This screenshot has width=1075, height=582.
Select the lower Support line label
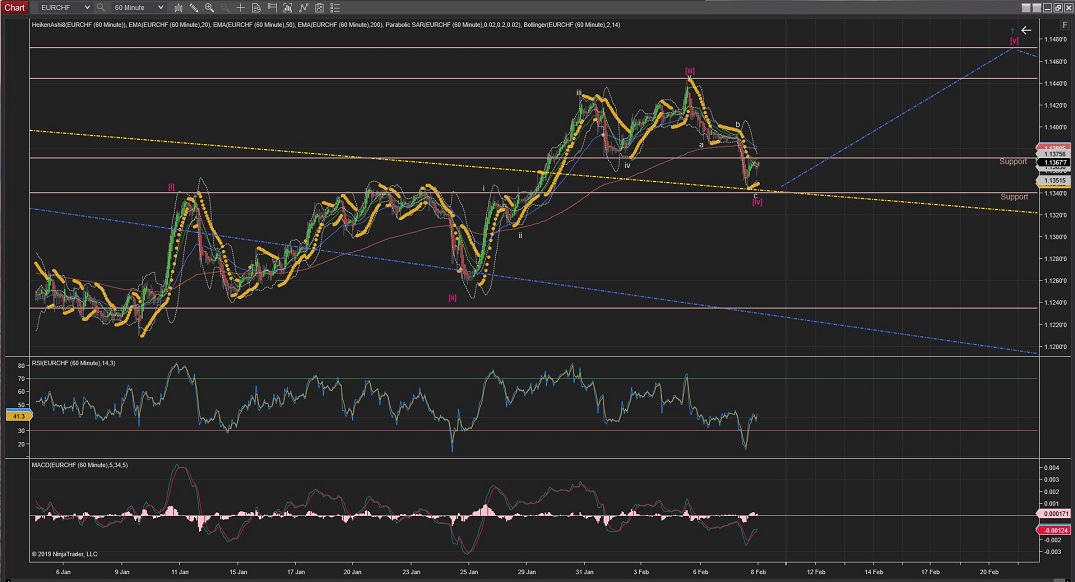point(1014,197)
